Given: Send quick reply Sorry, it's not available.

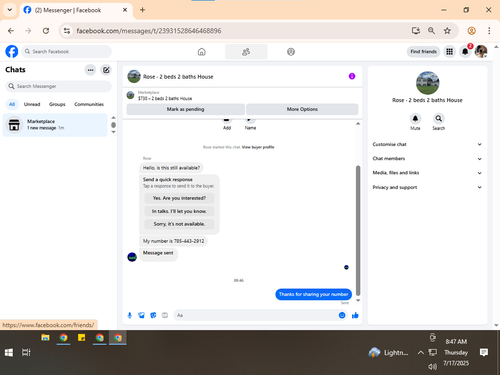Looking at the screenshot, I should pos(179,224).
